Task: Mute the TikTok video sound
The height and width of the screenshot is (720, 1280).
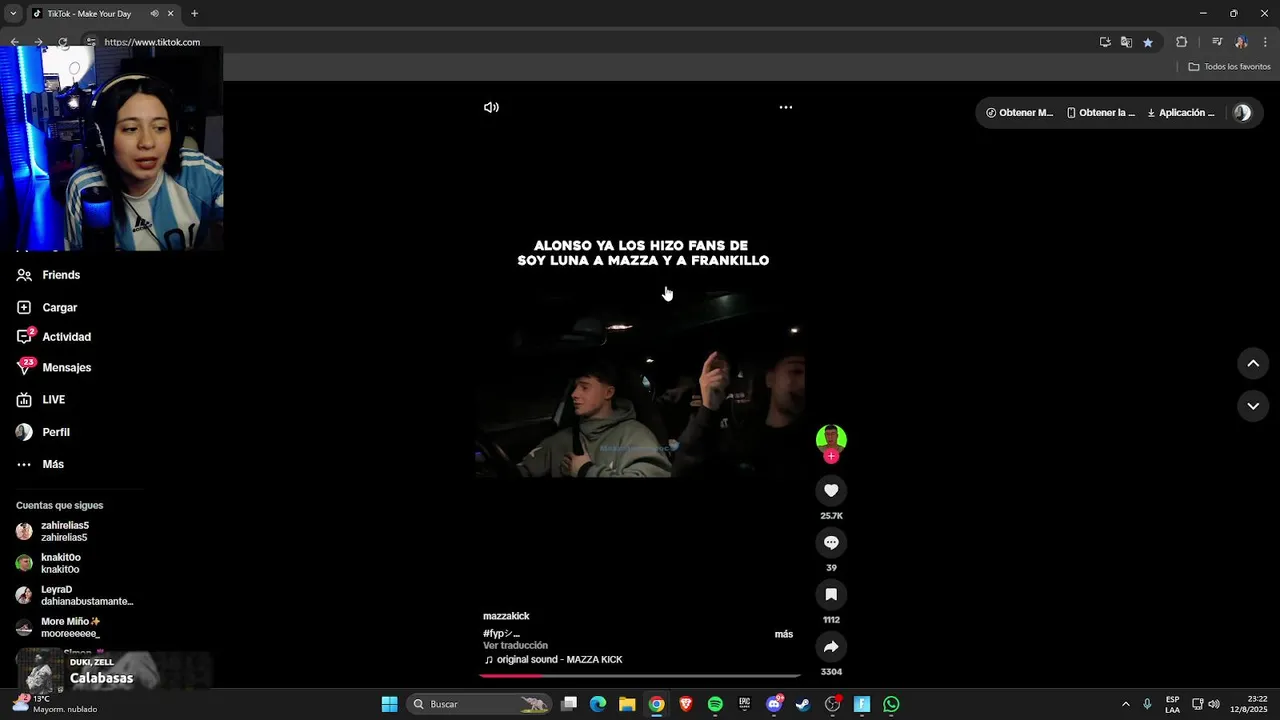Action: 491,107
